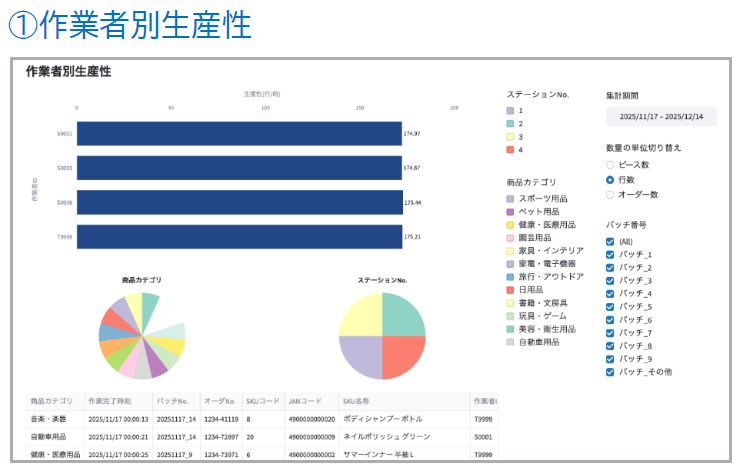Uncheck the バッチ_その他 checkbox
The width and height of the screenshot is (740, 468).
coord(610,372)
